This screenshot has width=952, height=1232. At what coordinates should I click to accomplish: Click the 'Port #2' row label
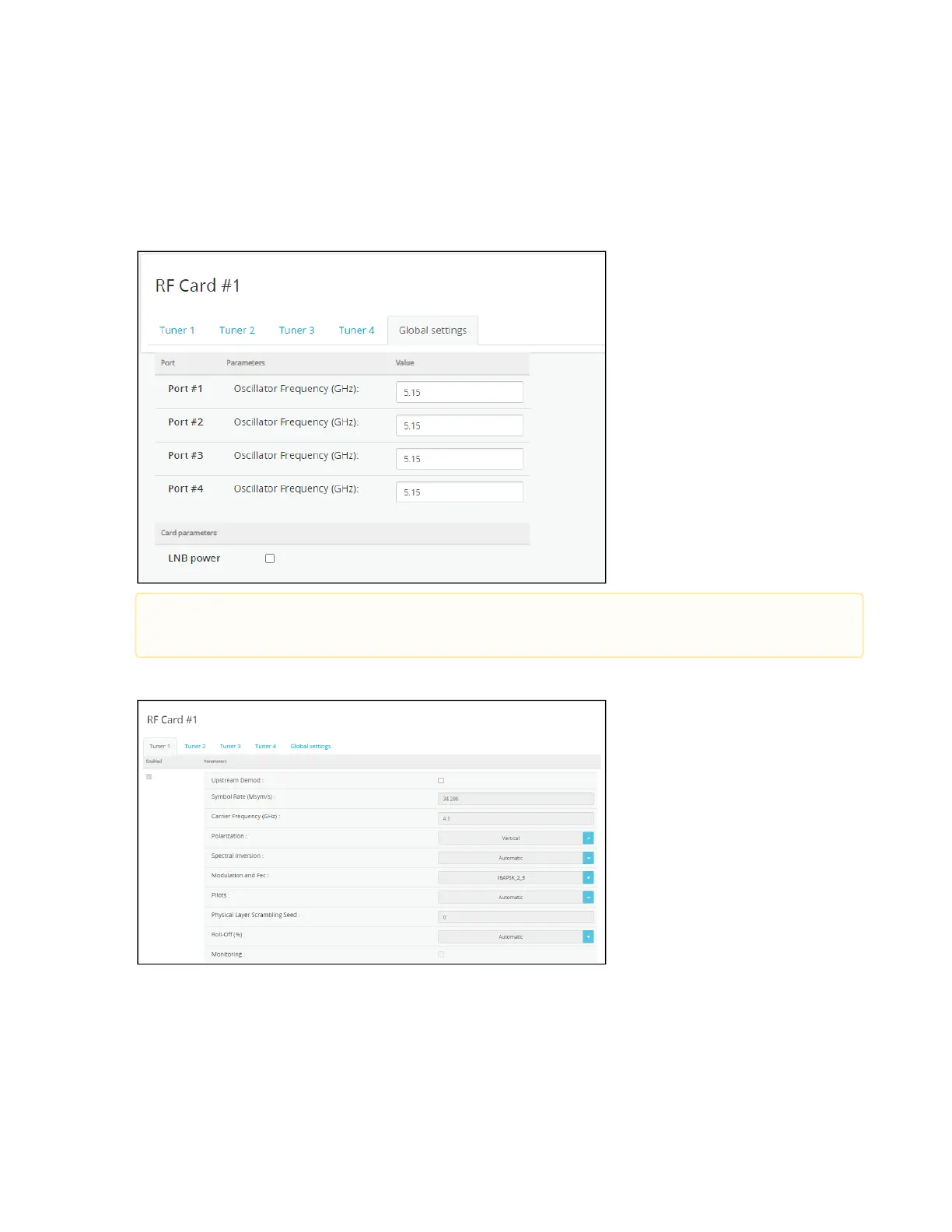pos(185,422)
